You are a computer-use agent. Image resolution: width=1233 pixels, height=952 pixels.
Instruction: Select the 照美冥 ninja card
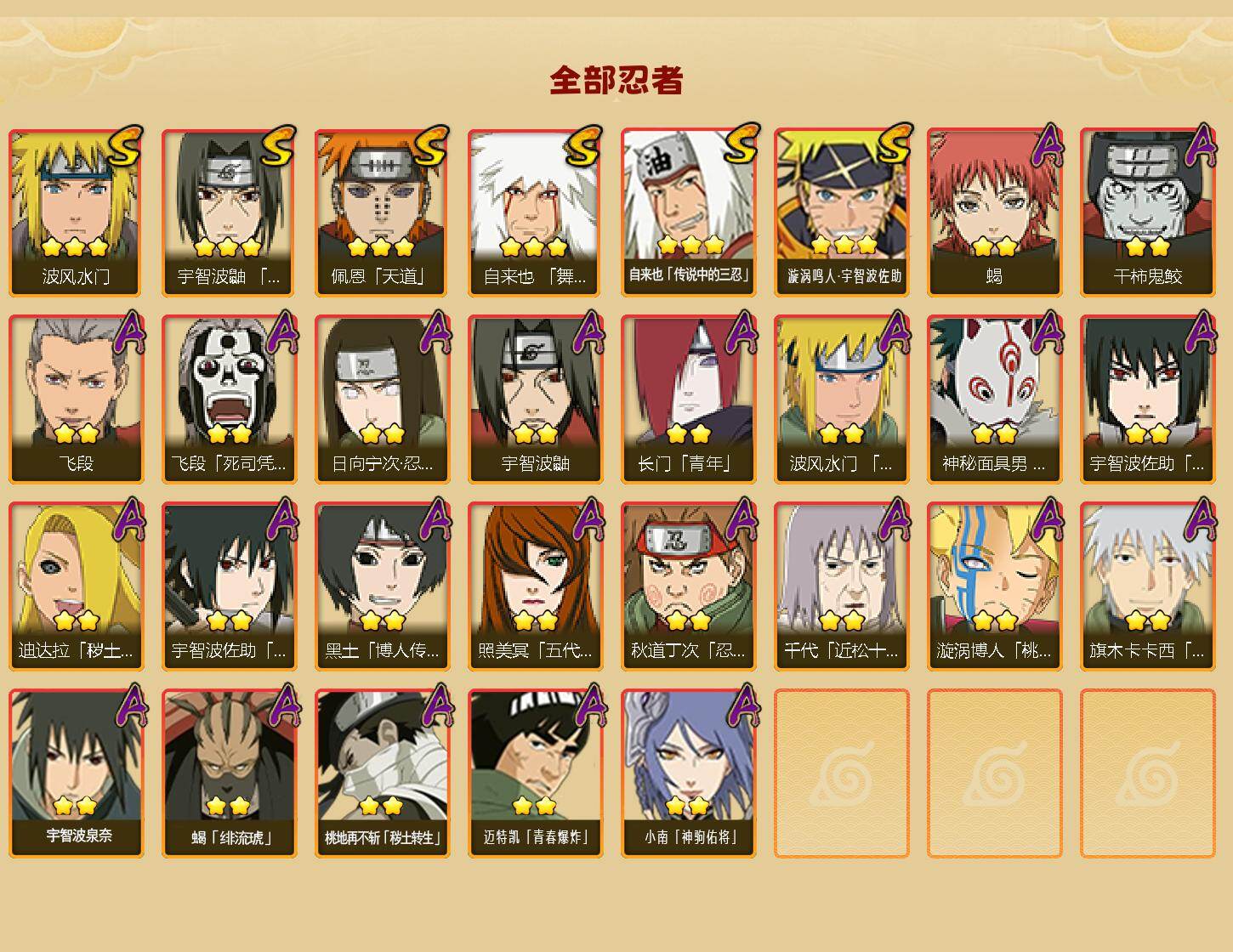pos(536,586)
